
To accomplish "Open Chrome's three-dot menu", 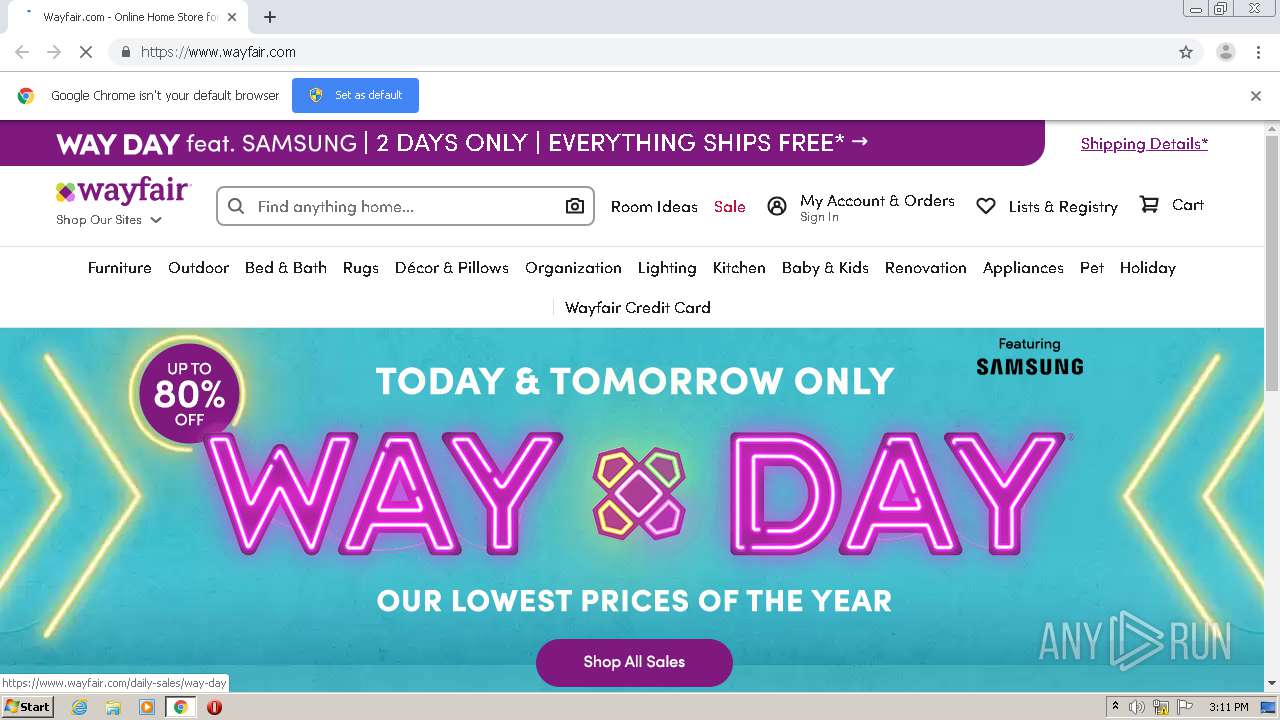I will pyautogui.click(x=1258, y=52).
